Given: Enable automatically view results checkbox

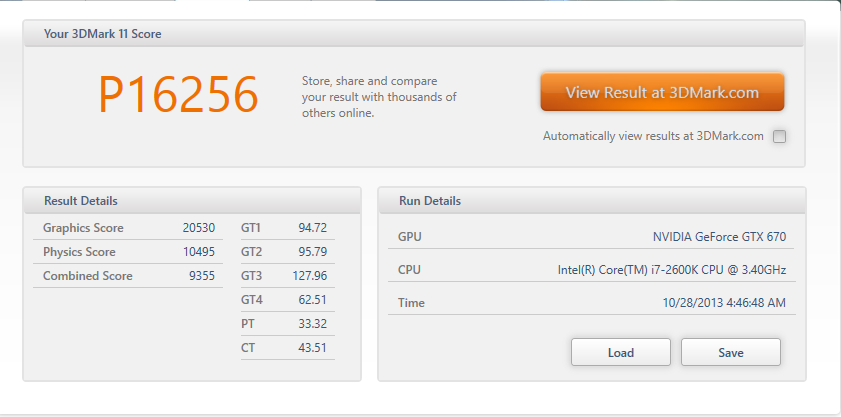Looking at the screenshot, I should click(x=780, y=137).
